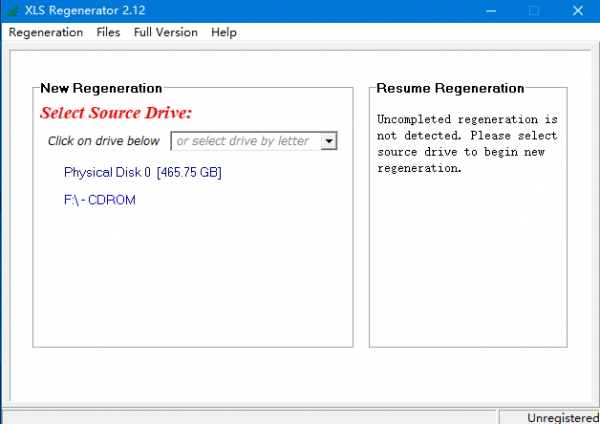Select Physical Disk 0 as source drive
The image size is (600, 424).
(x=143, y=173)
